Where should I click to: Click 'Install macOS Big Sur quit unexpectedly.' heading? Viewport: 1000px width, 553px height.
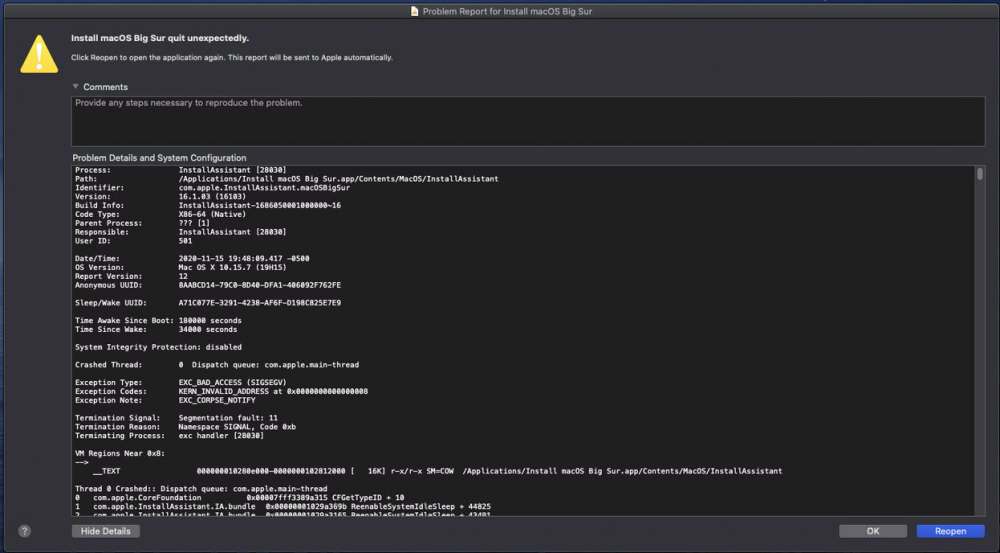coord(159,38)
